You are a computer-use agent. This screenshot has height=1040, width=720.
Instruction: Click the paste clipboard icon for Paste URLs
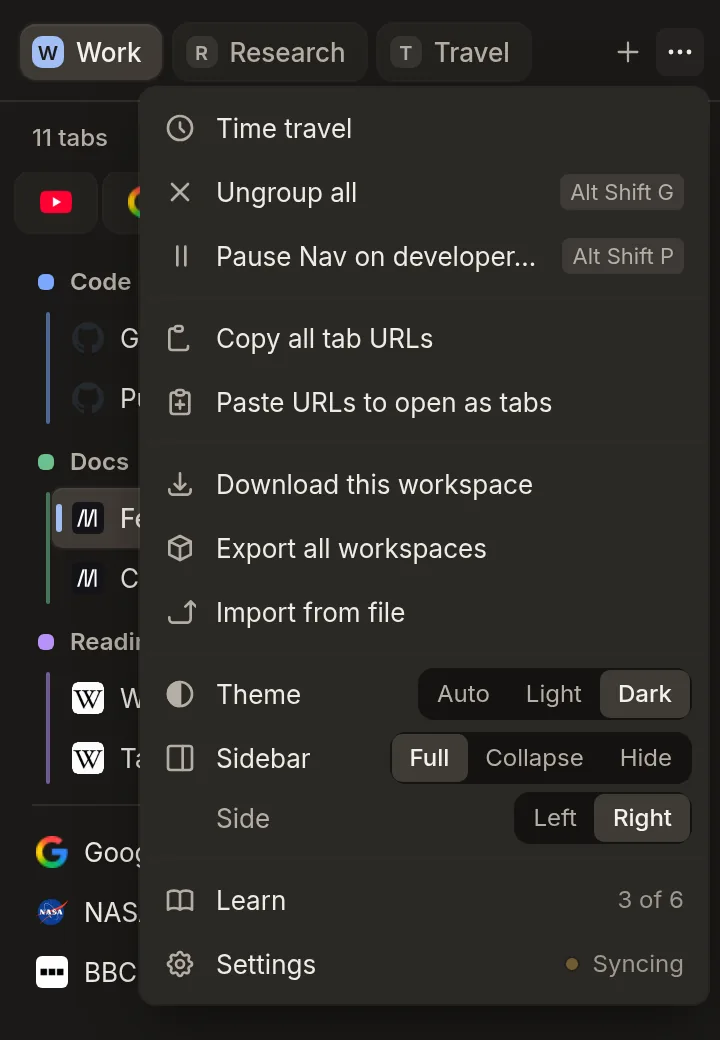(180, 403)
